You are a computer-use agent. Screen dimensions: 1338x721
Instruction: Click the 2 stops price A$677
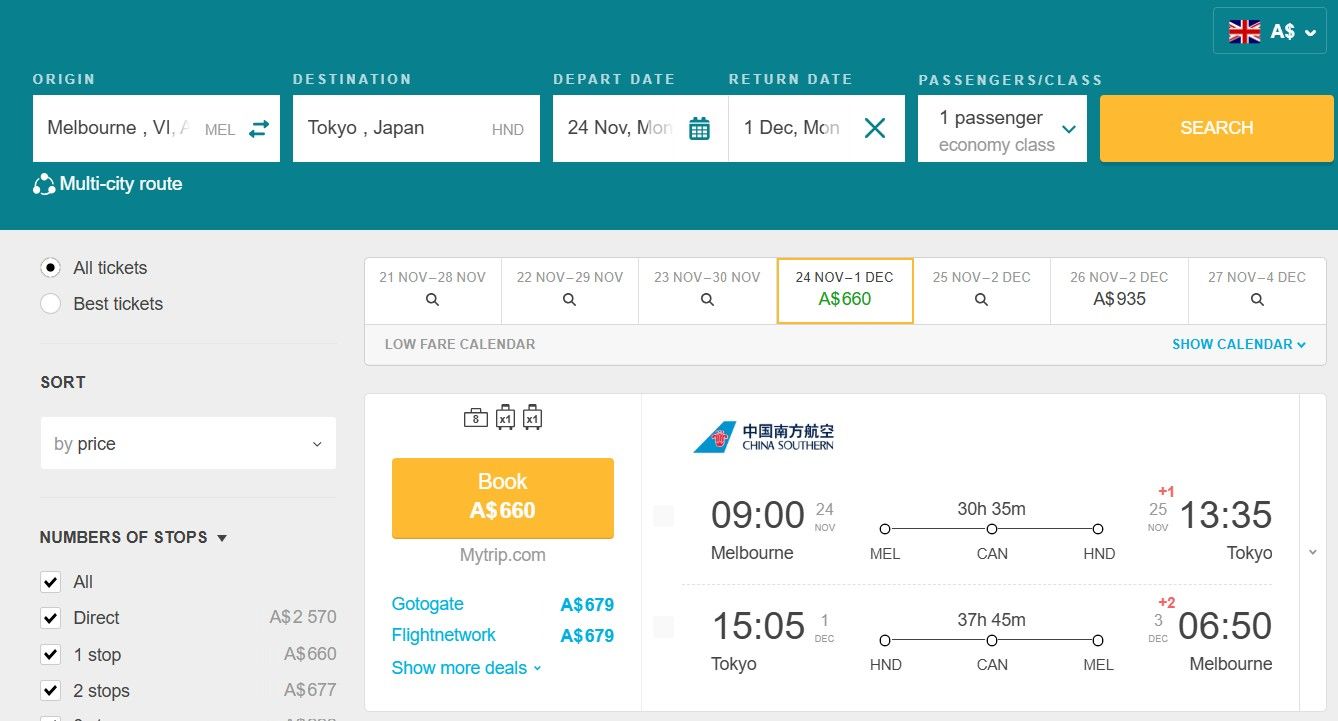pos(310,690)
